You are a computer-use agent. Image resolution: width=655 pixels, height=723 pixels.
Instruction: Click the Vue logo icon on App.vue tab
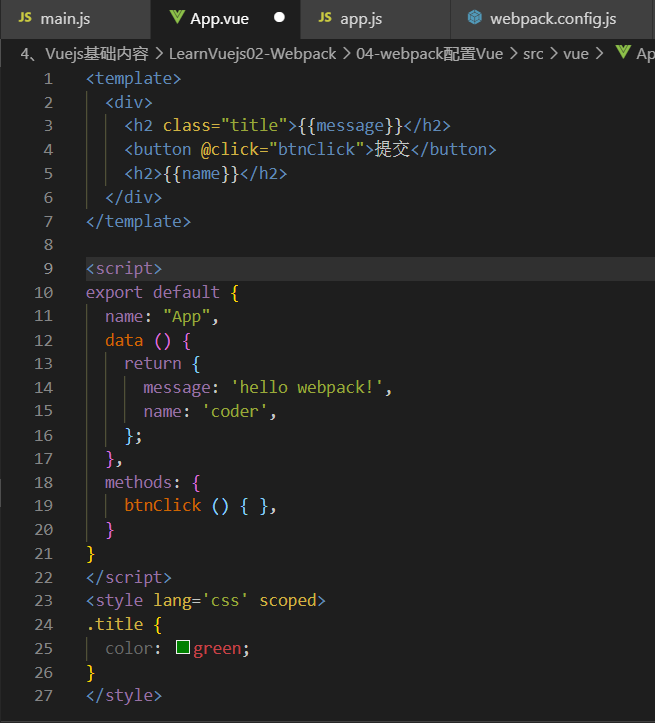(x=177, y=18)
